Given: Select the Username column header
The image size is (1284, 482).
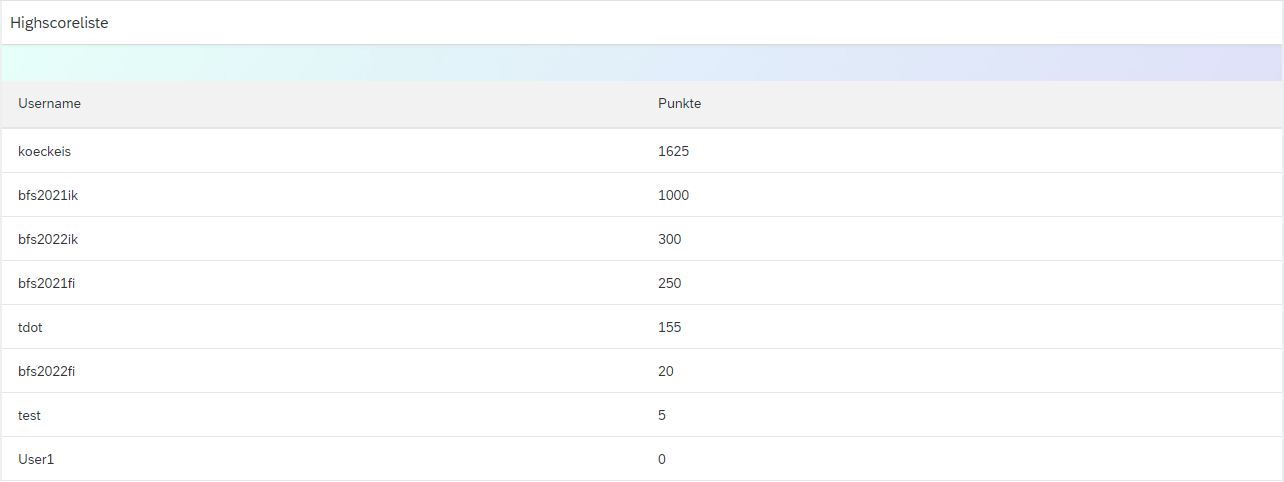Looking at the screenshot, I should pos(49,104).
